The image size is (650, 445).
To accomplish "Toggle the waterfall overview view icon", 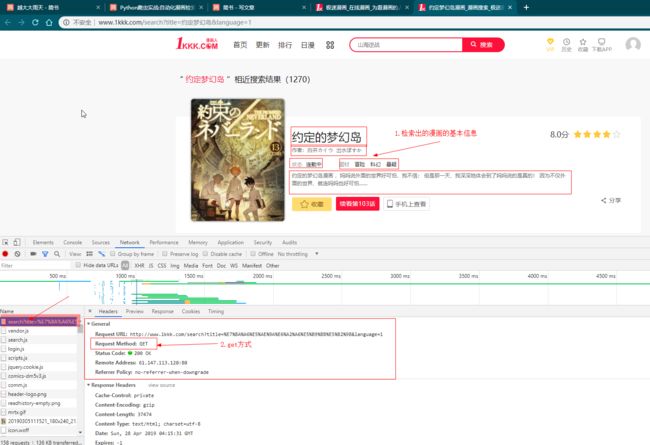I will (x=102, y=254).
